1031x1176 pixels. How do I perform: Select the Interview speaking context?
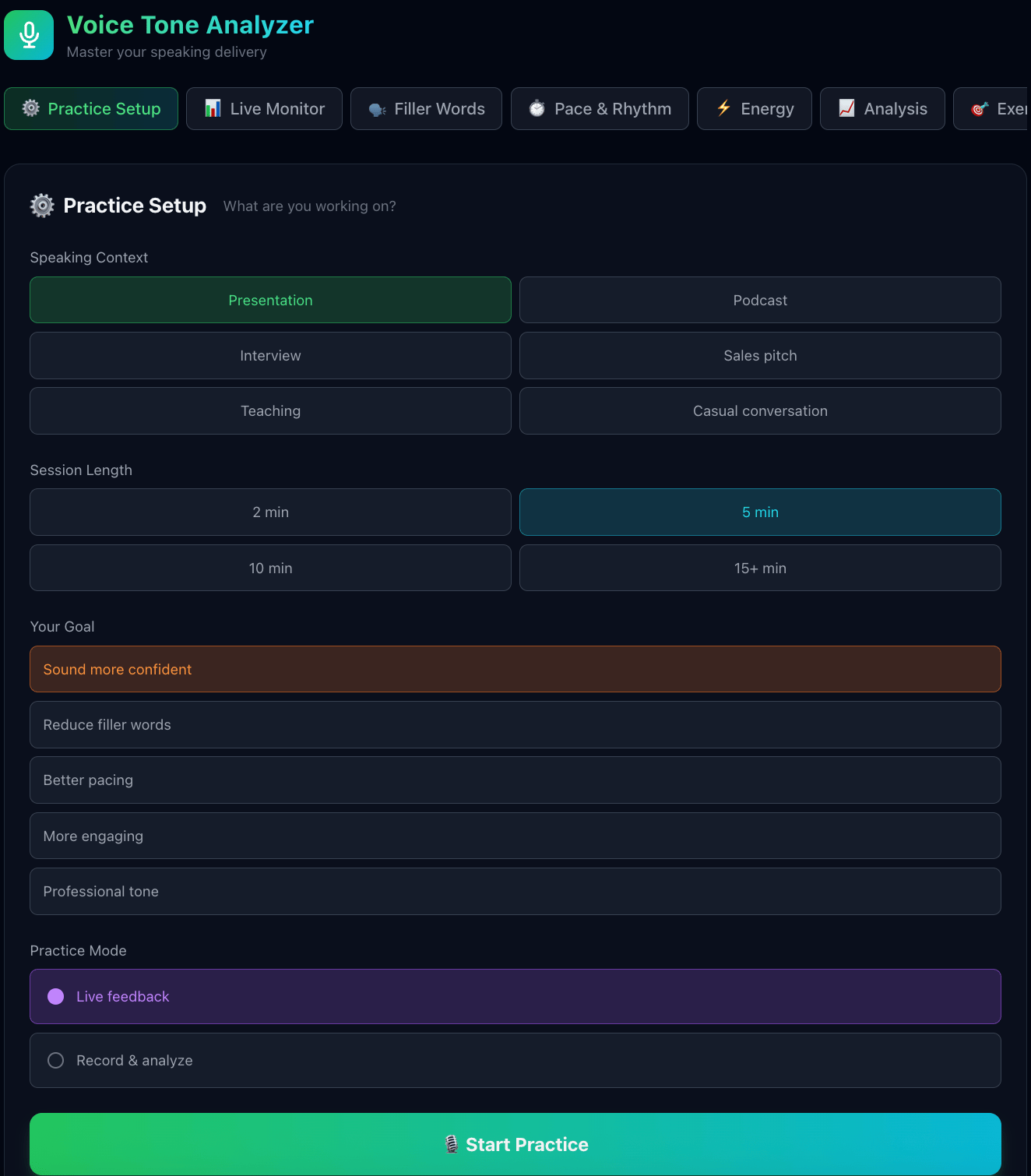point(270,356)
